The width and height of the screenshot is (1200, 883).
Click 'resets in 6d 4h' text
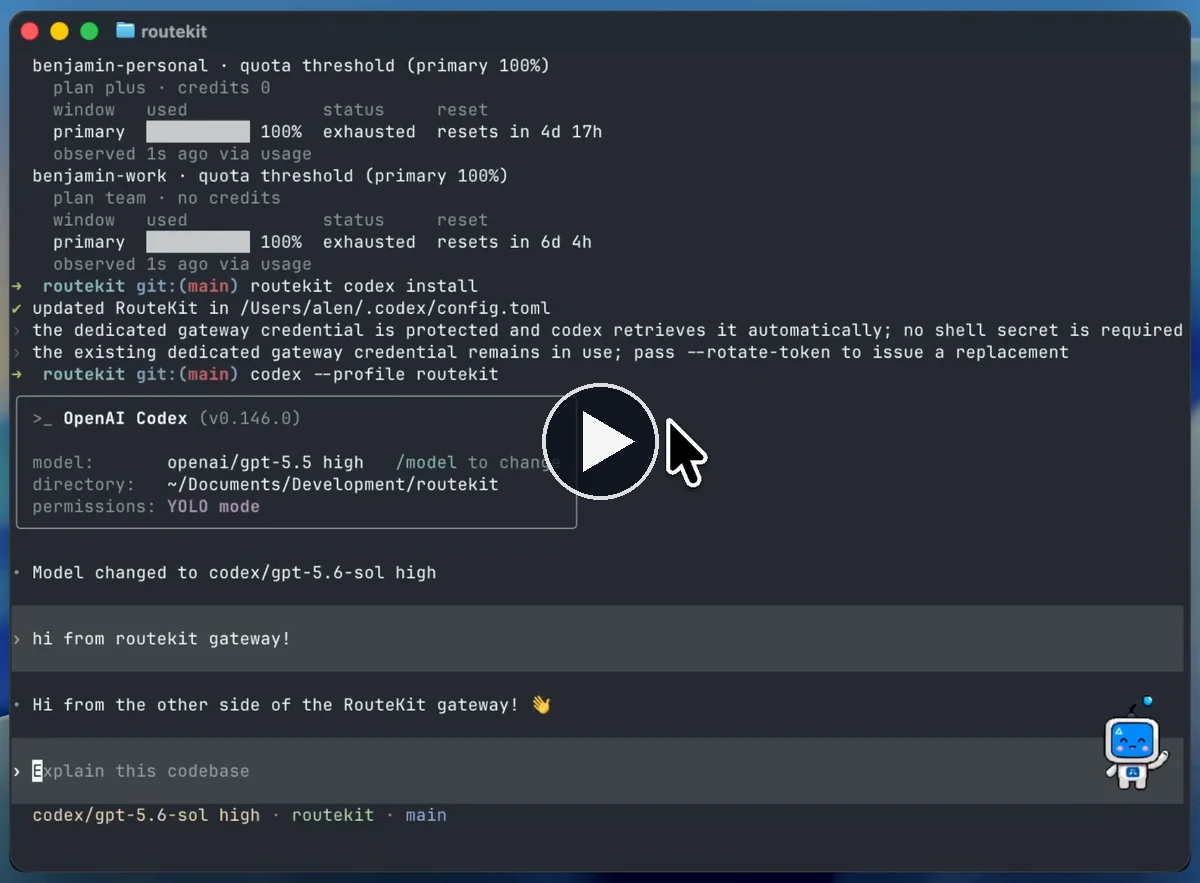click(x=514, y=242)
